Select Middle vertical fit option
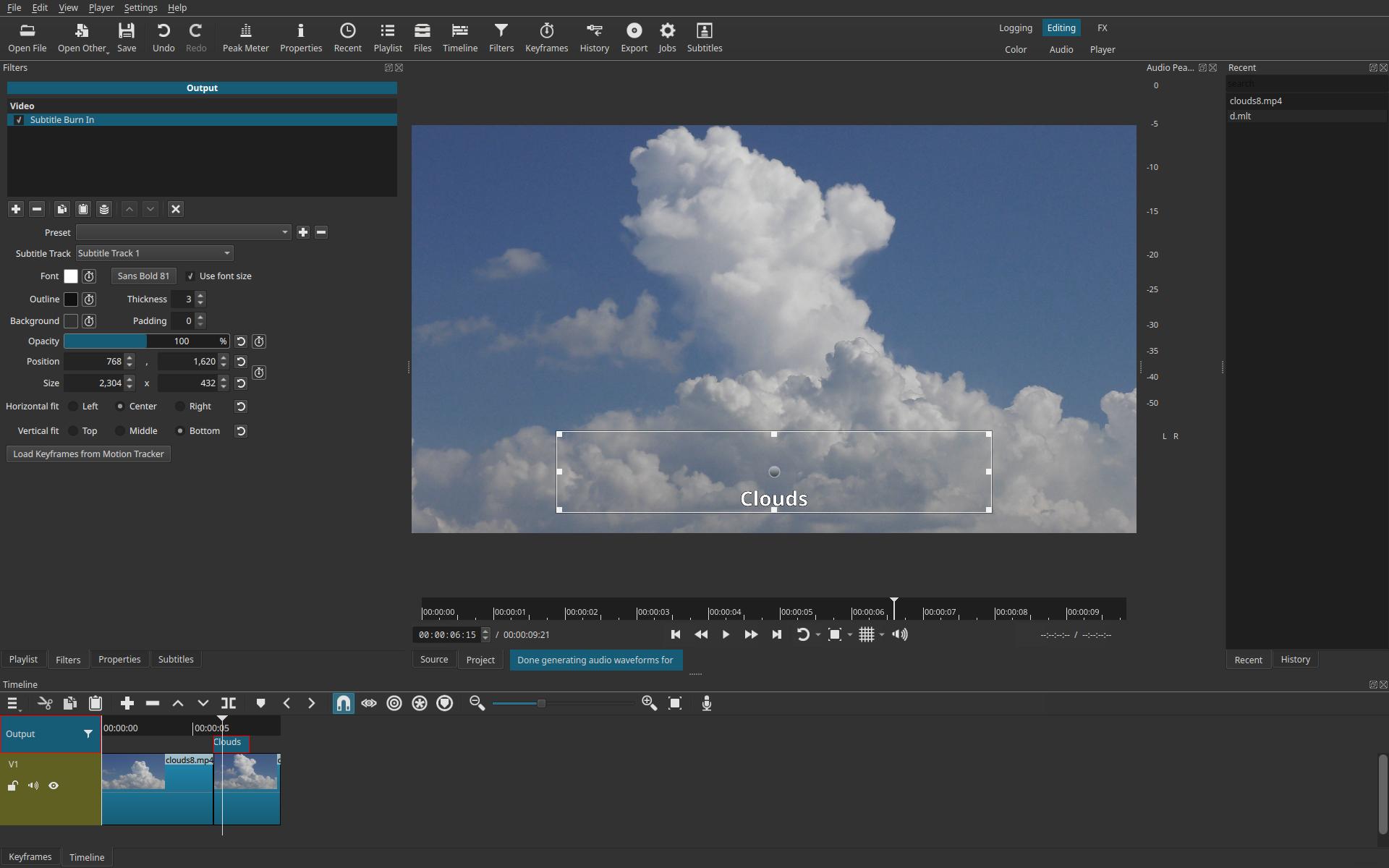This screenshot has height=868, width=1389. [121, 431]
